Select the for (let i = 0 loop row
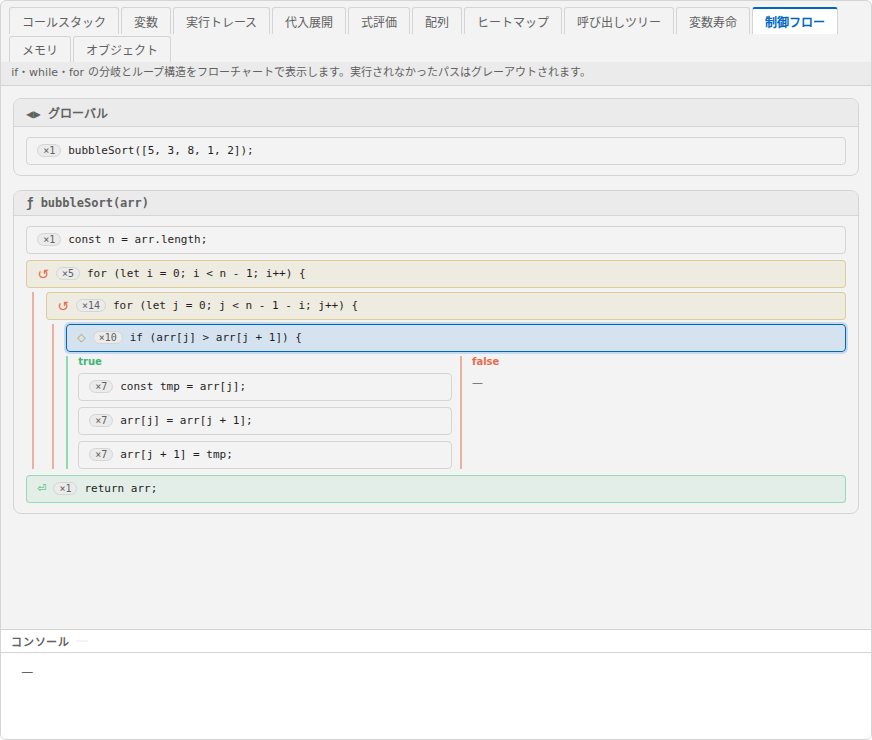872x740 pixels. pyautogui.click(x=436, y=274)
